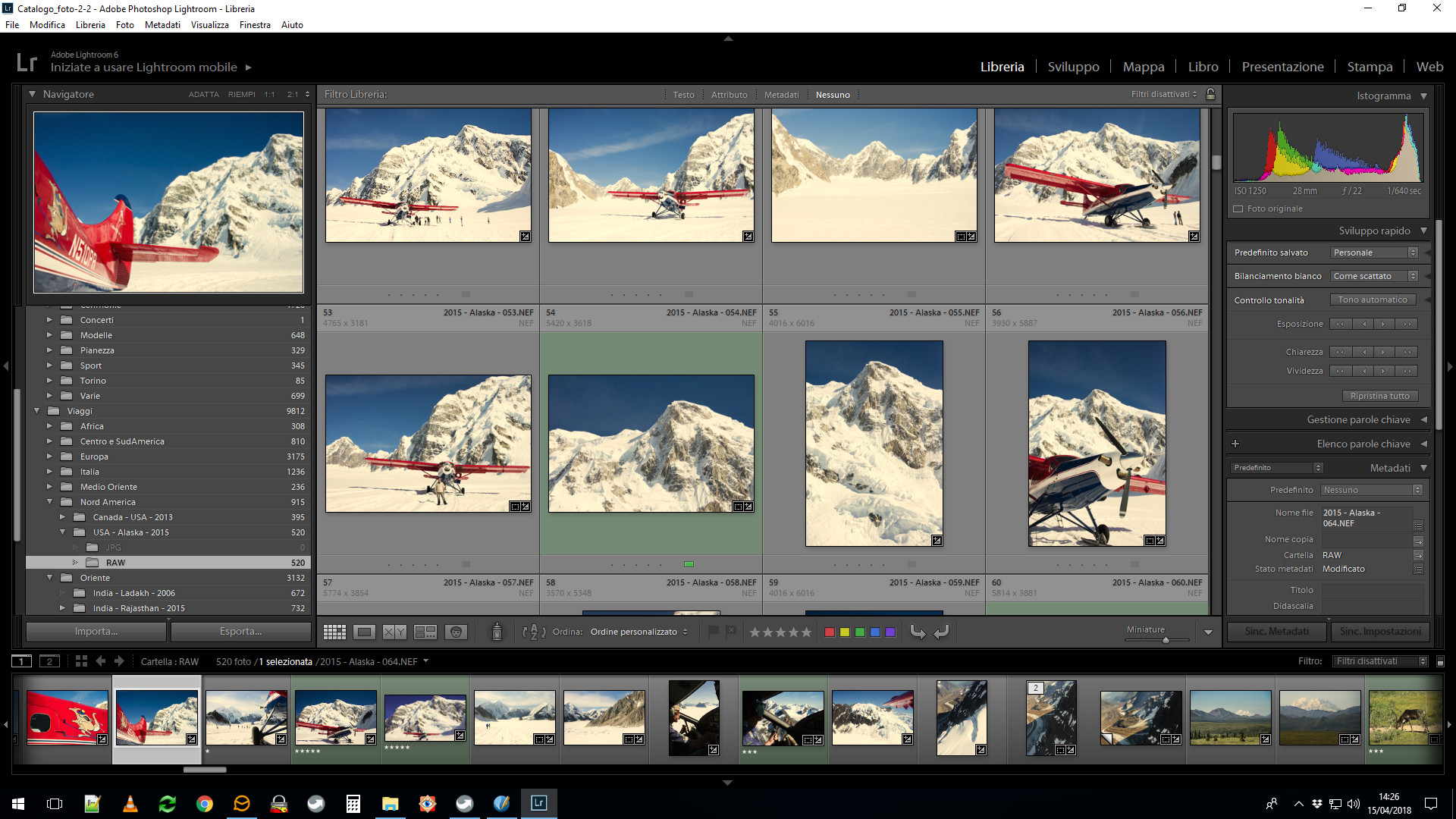The height and width of the screenshot is (819, 1456).
Task: Open Filtri disattivati dropdown in filmstrip
Action: tap(1380, 661)
